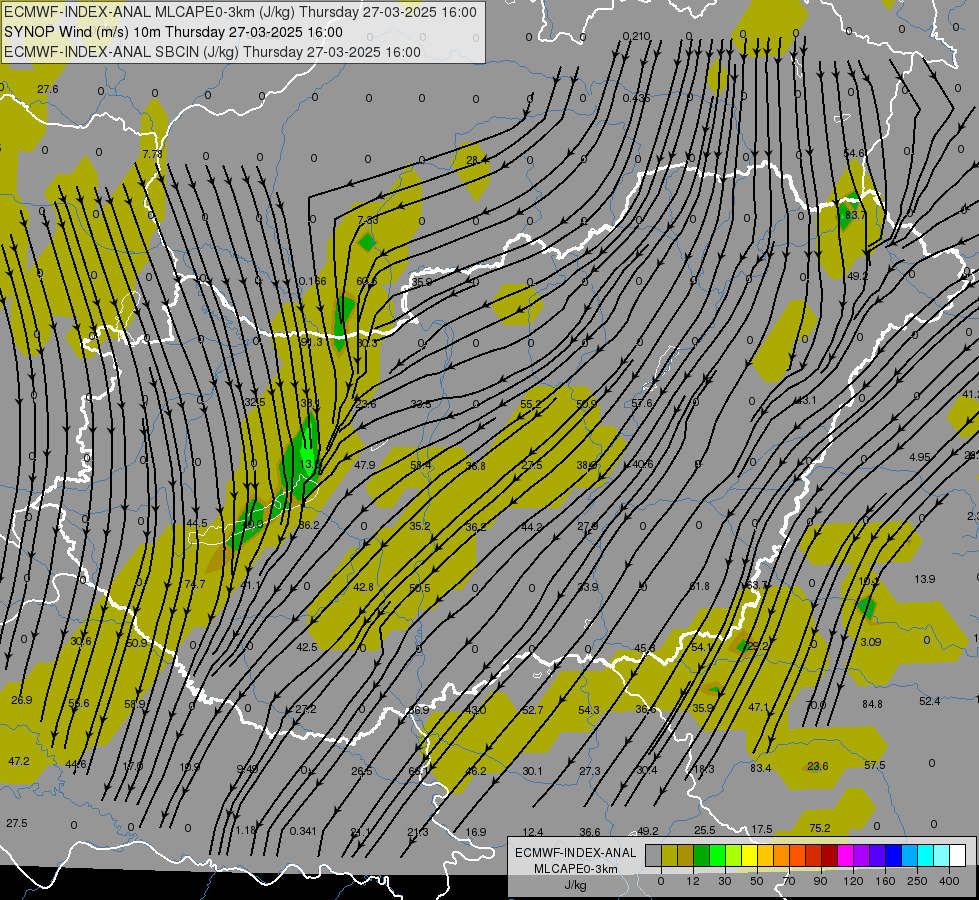The image size is (979, 900).
Task: Click the map value '28.4'
Action: tap(478, 160)
